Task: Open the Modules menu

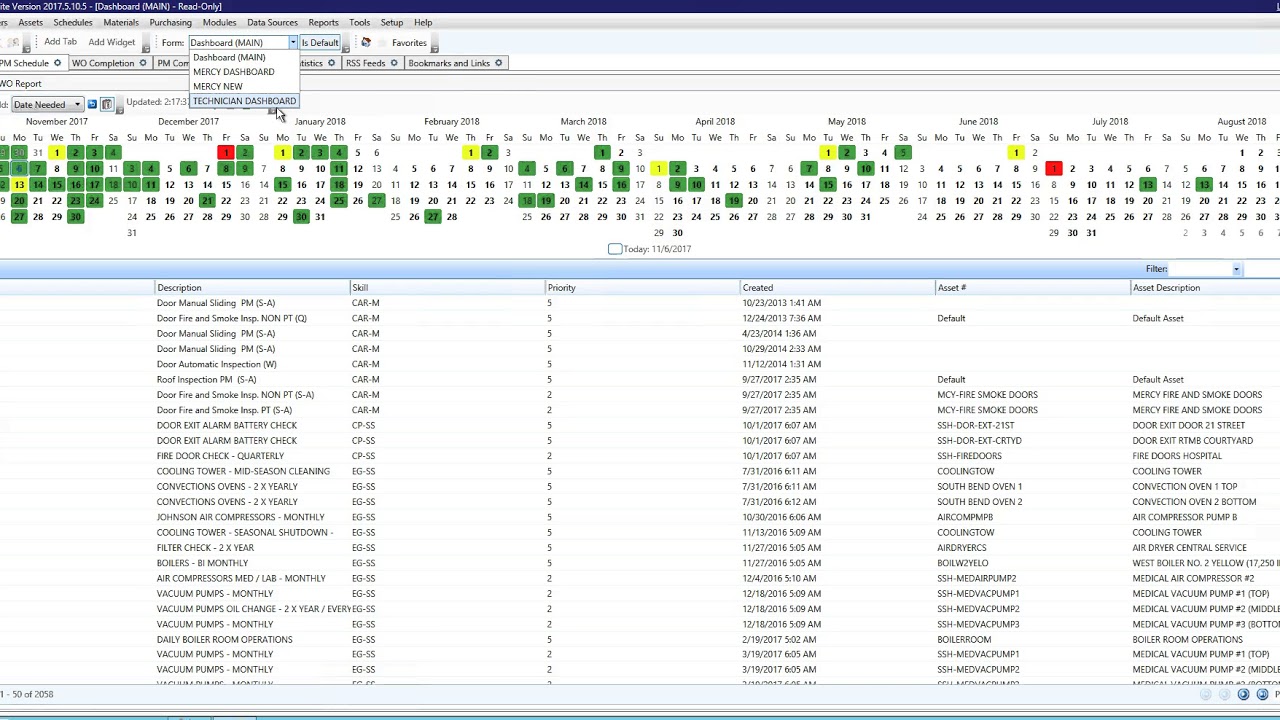Action: (x=219, y=22)
